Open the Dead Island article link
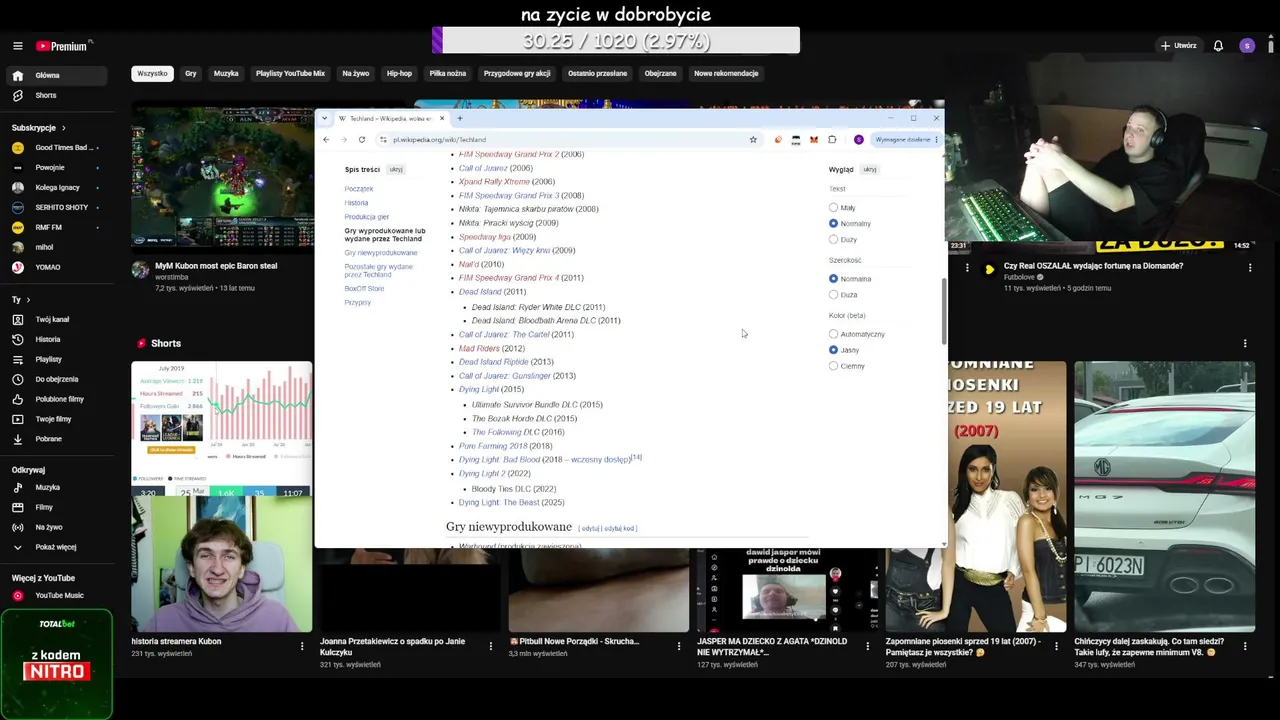The height and width of the screenshot is (720, 1280). (x=480, y=292)
